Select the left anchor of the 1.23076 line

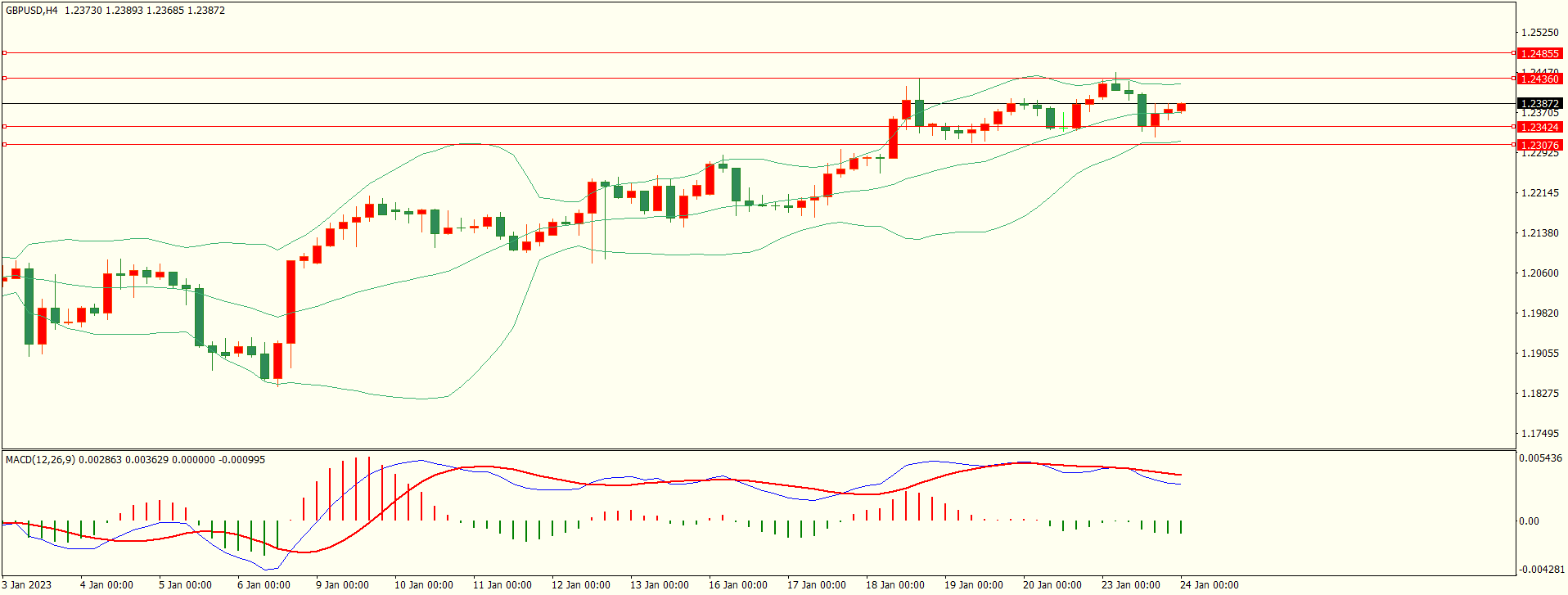coord(4,145)
